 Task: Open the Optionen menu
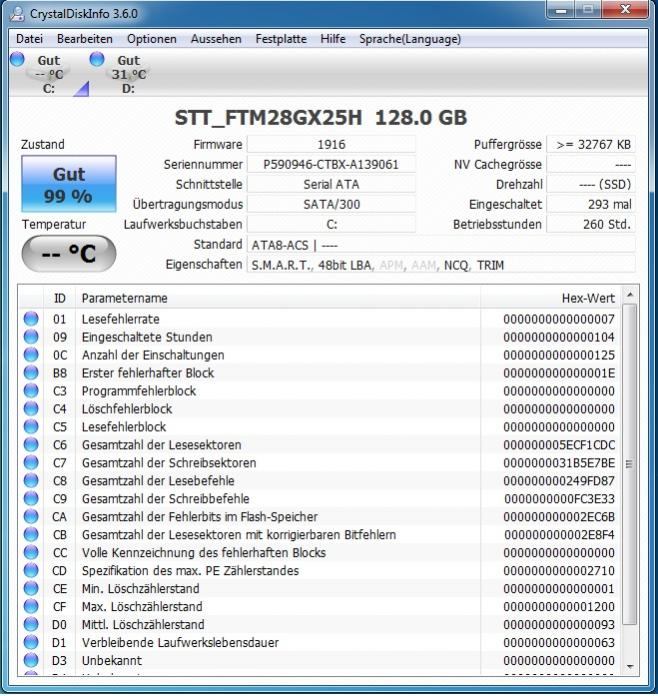152,39
